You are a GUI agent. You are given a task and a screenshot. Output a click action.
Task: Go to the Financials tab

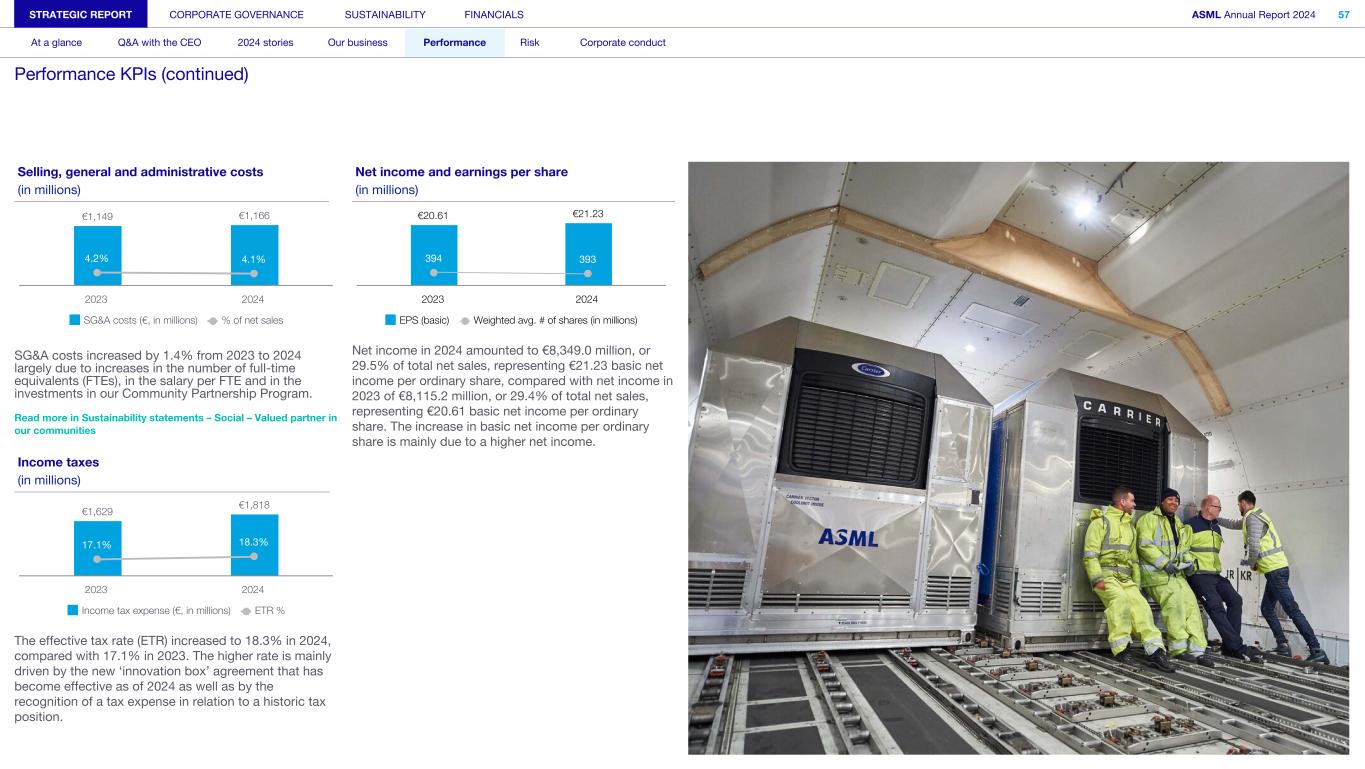point(494,14)
